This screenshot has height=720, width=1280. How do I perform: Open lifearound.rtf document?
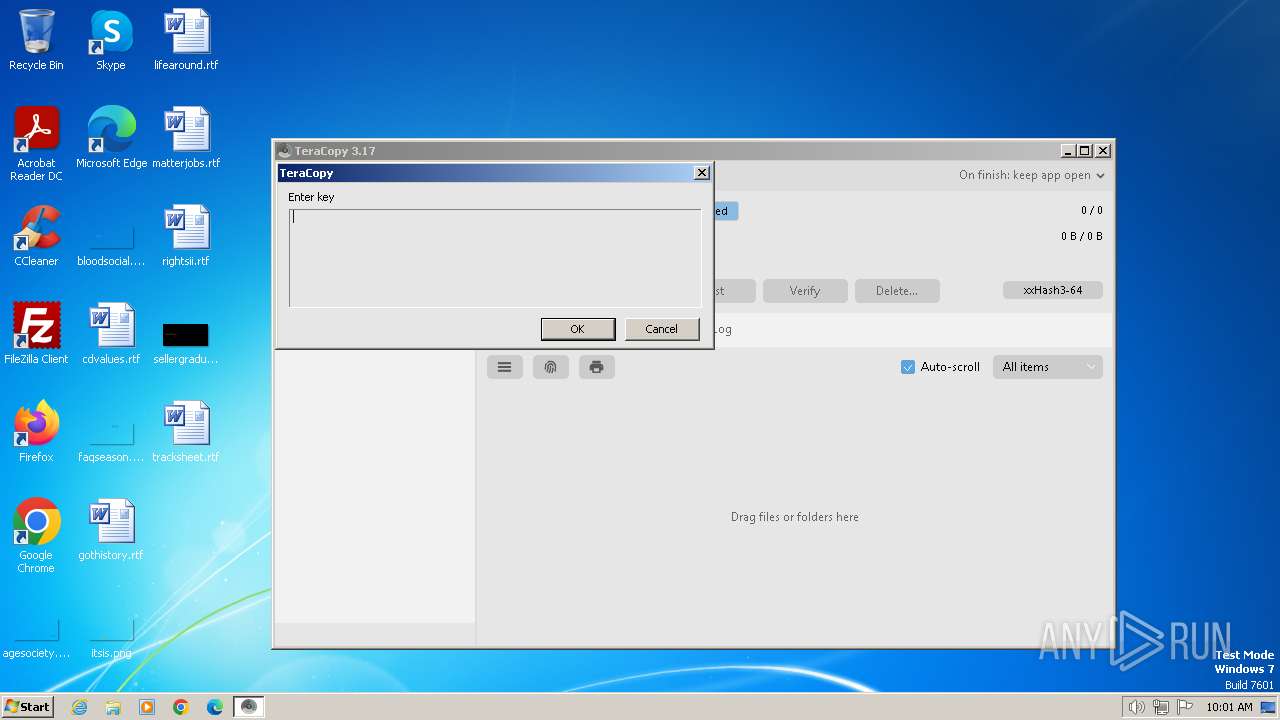pos(186,41)
